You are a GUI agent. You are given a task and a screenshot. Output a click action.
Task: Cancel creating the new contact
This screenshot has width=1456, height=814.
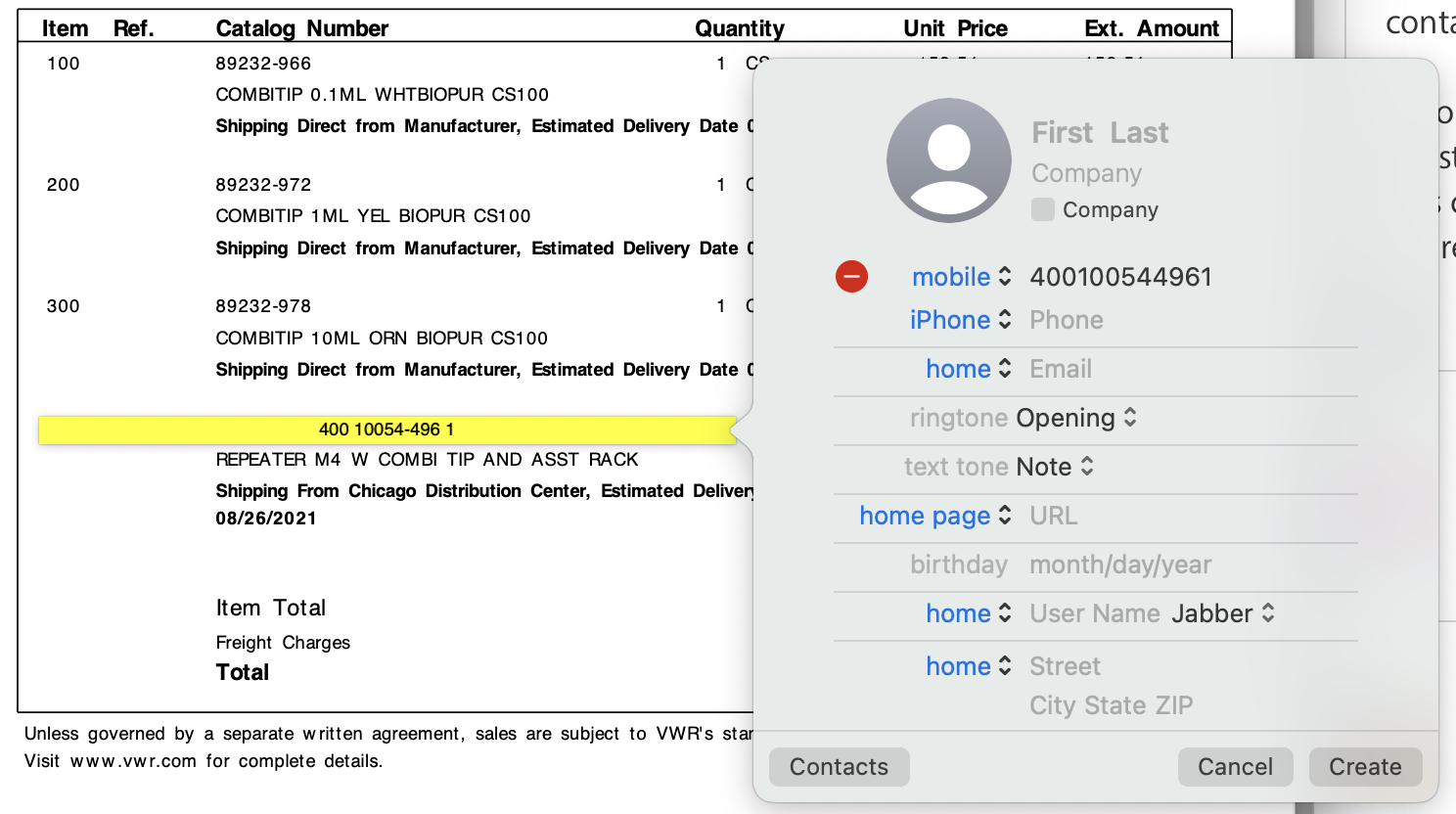click(1236, 767)
